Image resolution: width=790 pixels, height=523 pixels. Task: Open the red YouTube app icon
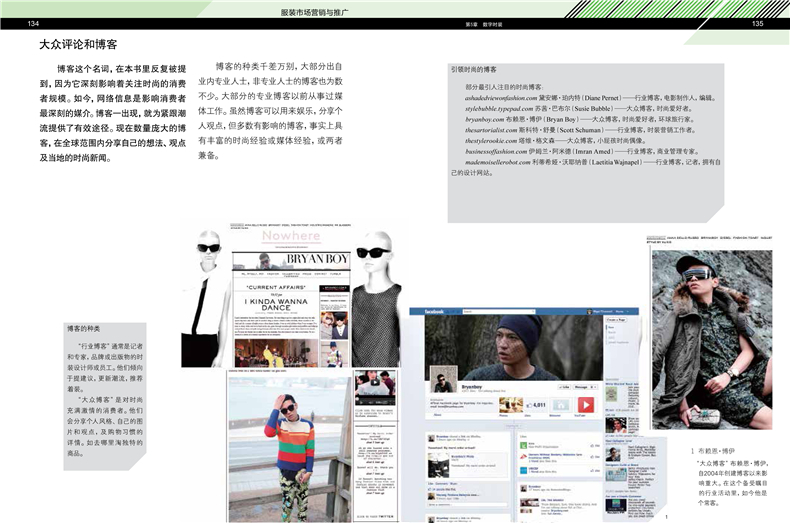point(586,405)
